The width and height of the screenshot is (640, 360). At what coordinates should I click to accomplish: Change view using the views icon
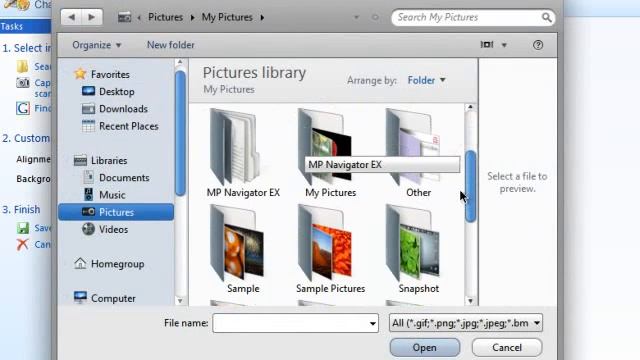point(487,44)
